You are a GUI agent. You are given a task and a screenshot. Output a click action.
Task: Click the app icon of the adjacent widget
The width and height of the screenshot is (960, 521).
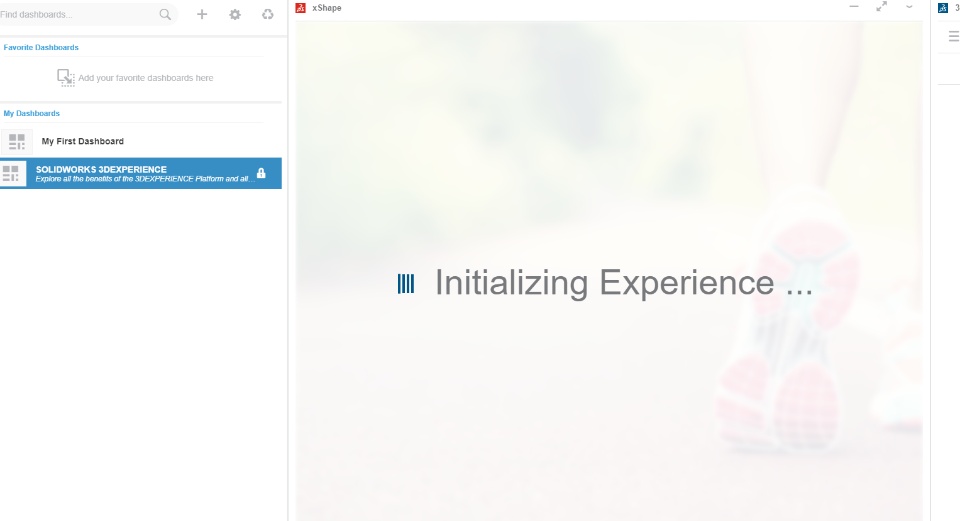point(943,8)
